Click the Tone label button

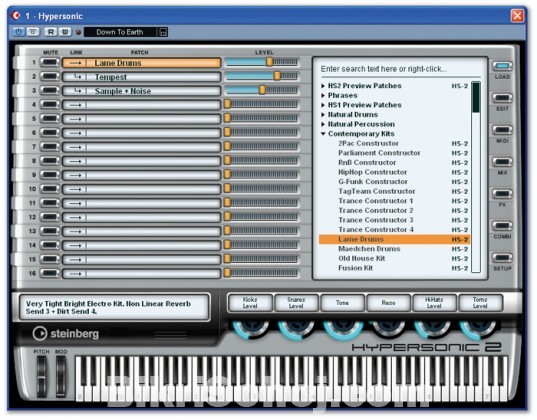342,303
